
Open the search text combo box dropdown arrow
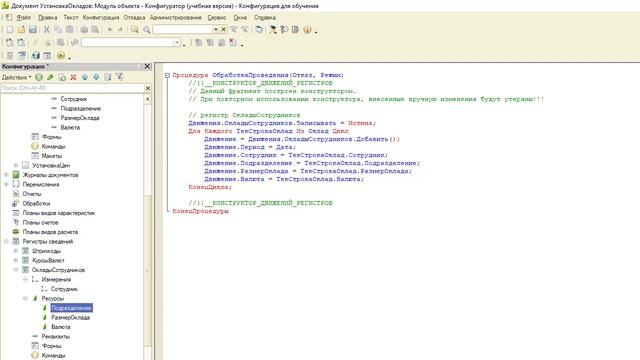tap(216, 29)
